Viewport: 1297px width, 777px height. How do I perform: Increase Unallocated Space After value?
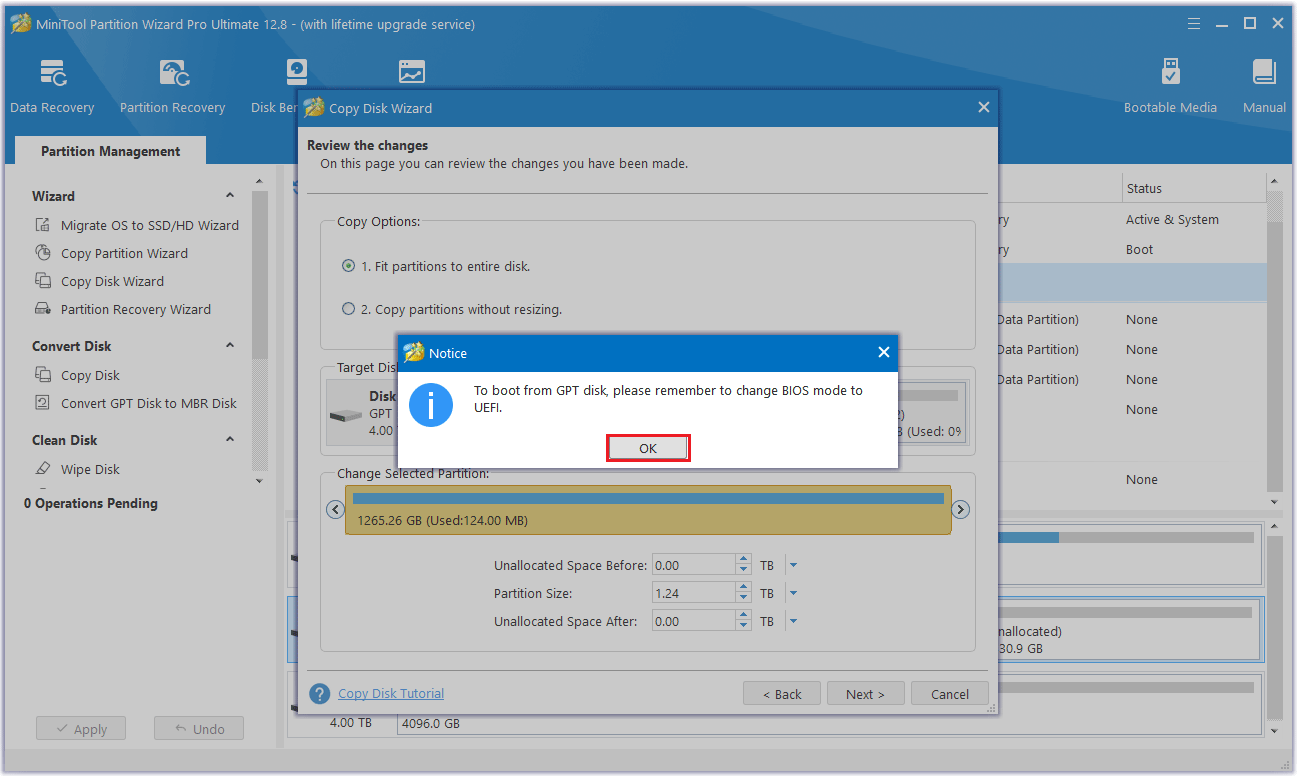tap(743, 616)
